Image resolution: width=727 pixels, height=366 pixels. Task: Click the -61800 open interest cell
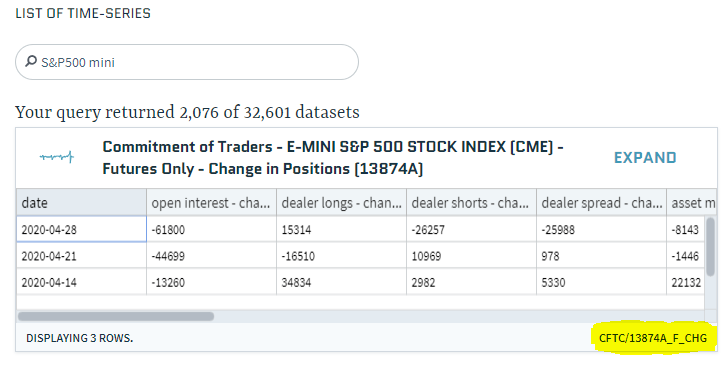211,229
